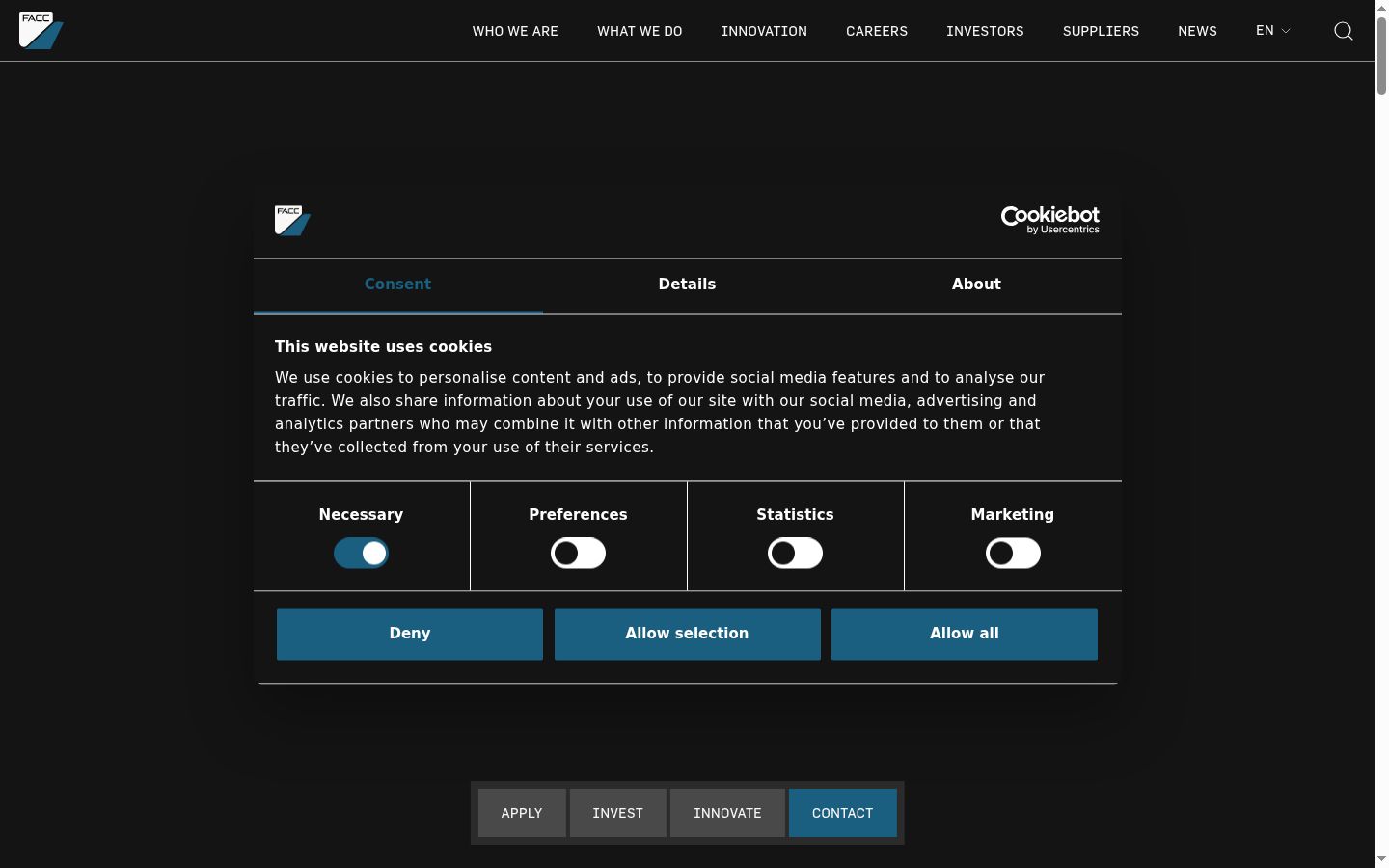Toggle the Necessary cookies switch

click(x=361, y=554)
